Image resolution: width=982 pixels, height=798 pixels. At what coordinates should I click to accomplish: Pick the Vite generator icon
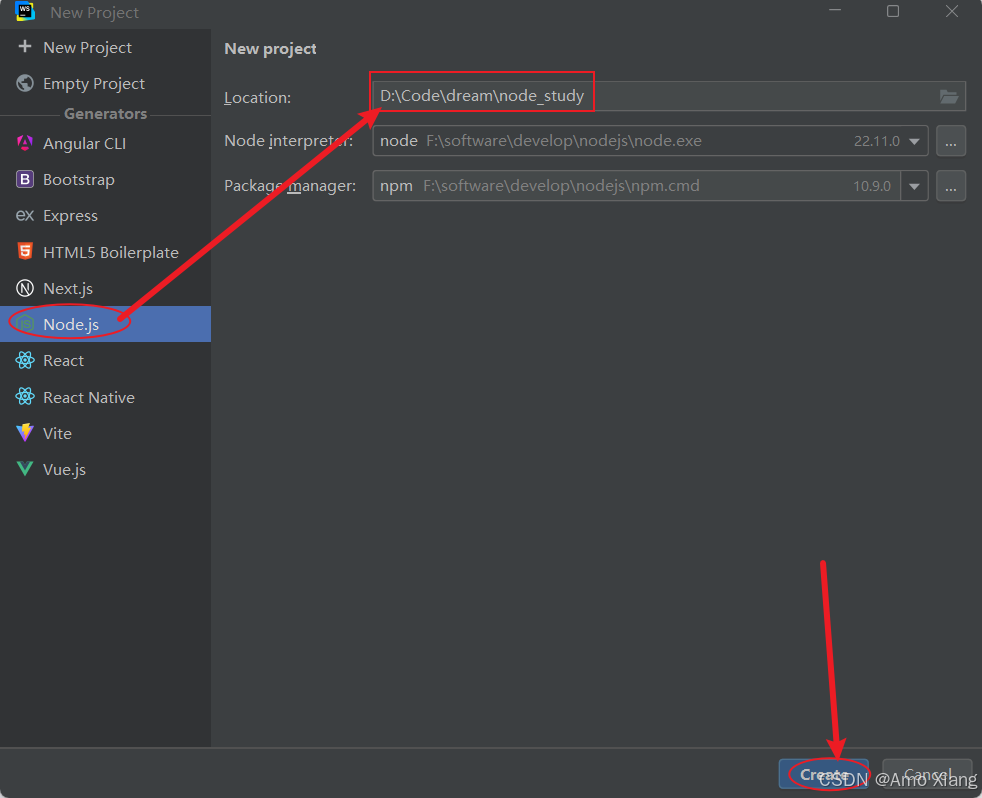24,433
